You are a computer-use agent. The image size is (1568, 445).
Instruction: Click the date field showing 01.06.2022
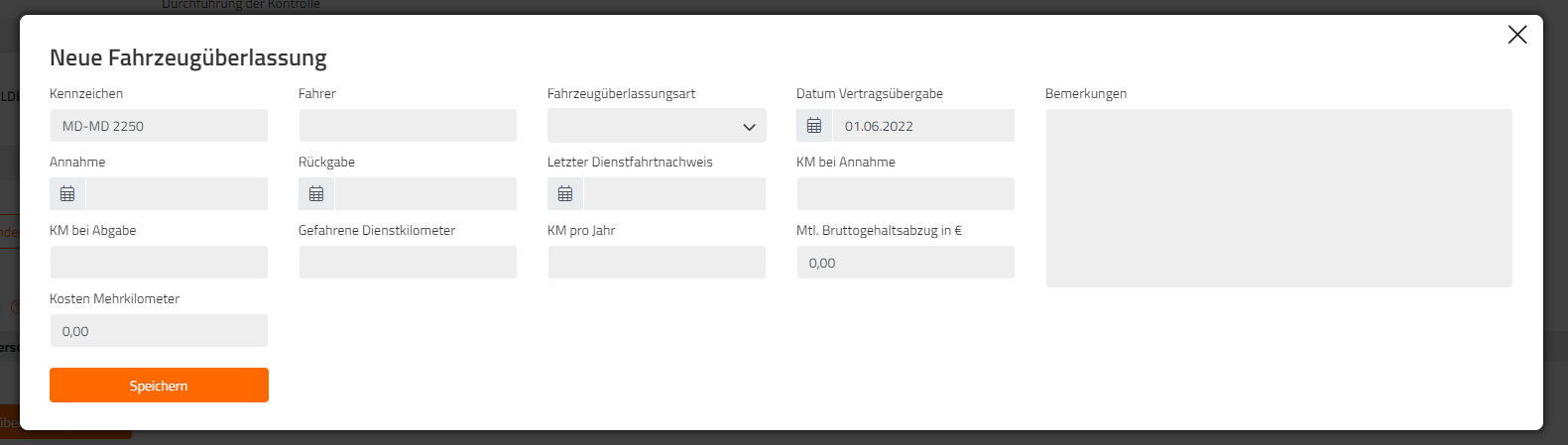(x=923, y=126)
